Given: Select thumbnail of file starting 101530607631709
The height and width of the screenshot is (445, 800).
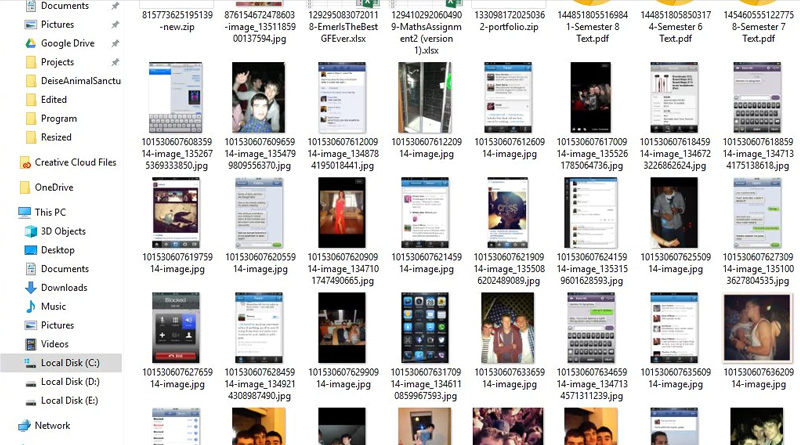Looking at the screenshot, I should tap(425, 328).
